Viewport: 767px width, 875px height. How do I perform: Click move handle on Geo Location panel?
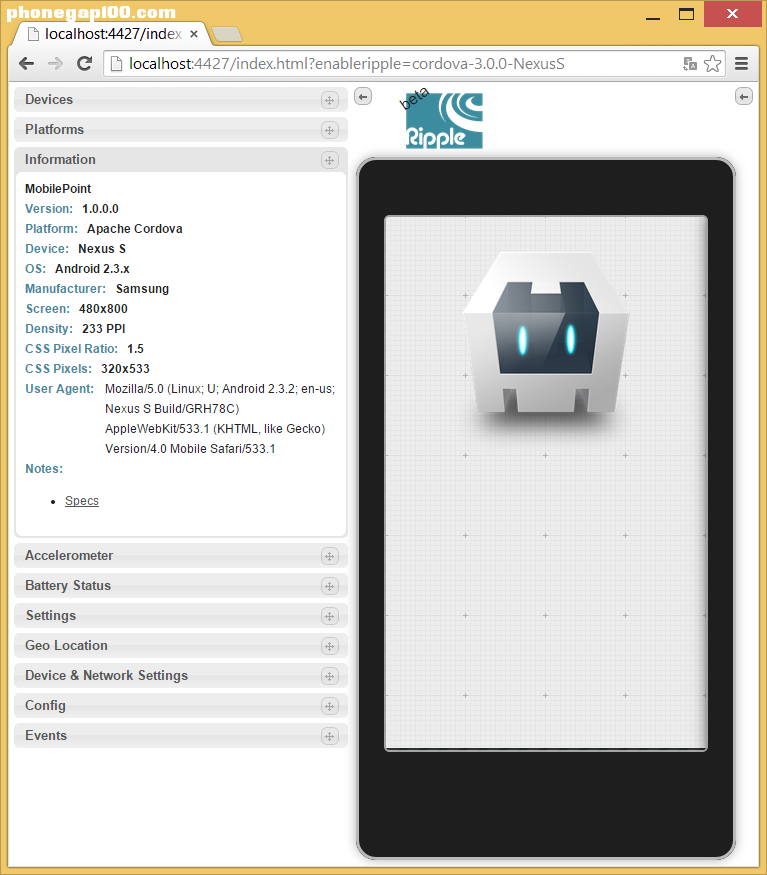329,646
